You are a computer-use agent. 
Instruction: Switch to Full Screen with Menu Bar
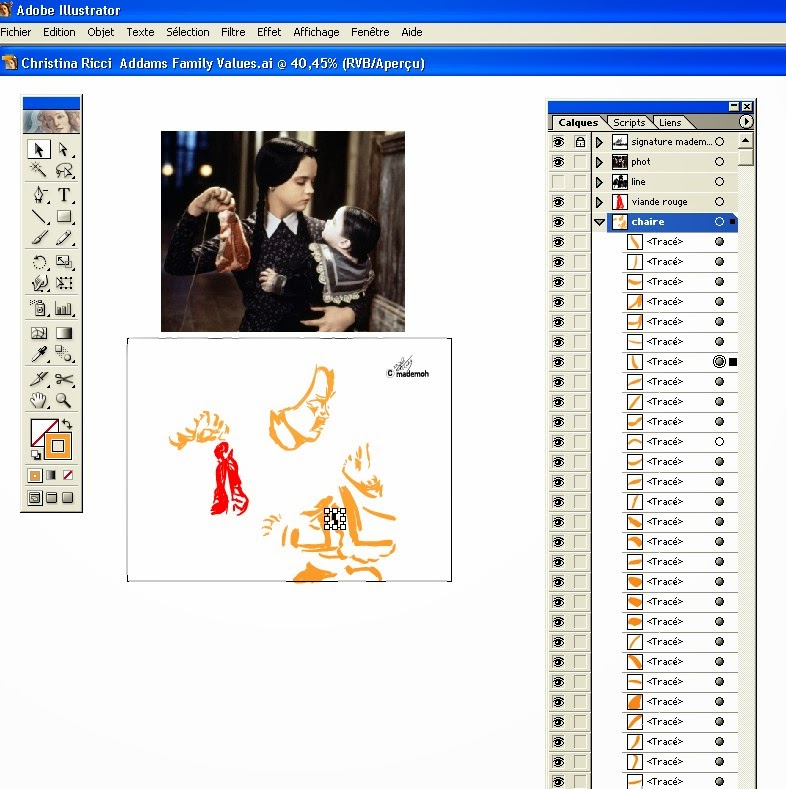tap(51, 498)
